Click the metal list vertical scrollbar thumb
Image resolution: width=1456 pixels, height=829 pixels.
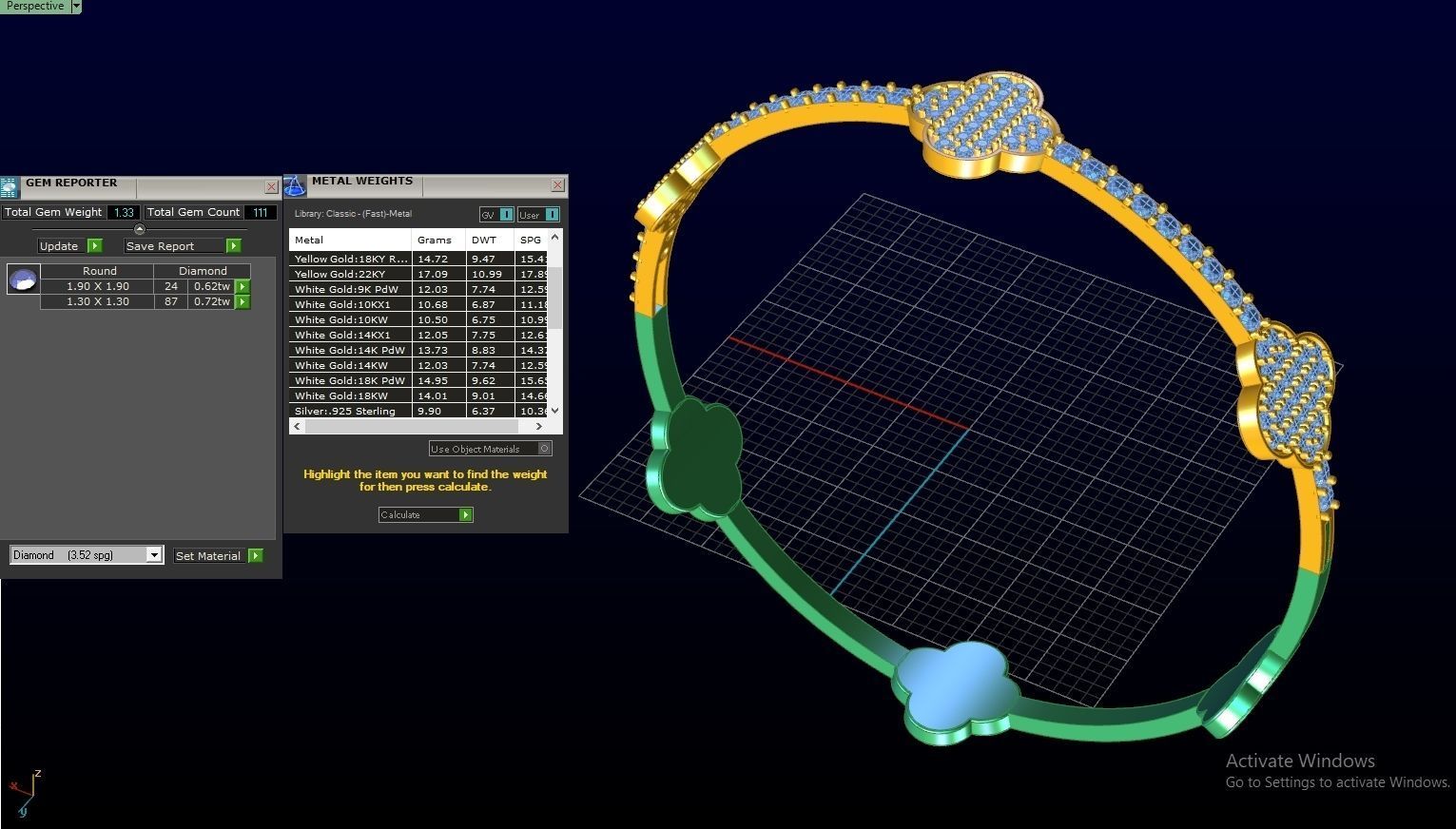tap(555, 299)
